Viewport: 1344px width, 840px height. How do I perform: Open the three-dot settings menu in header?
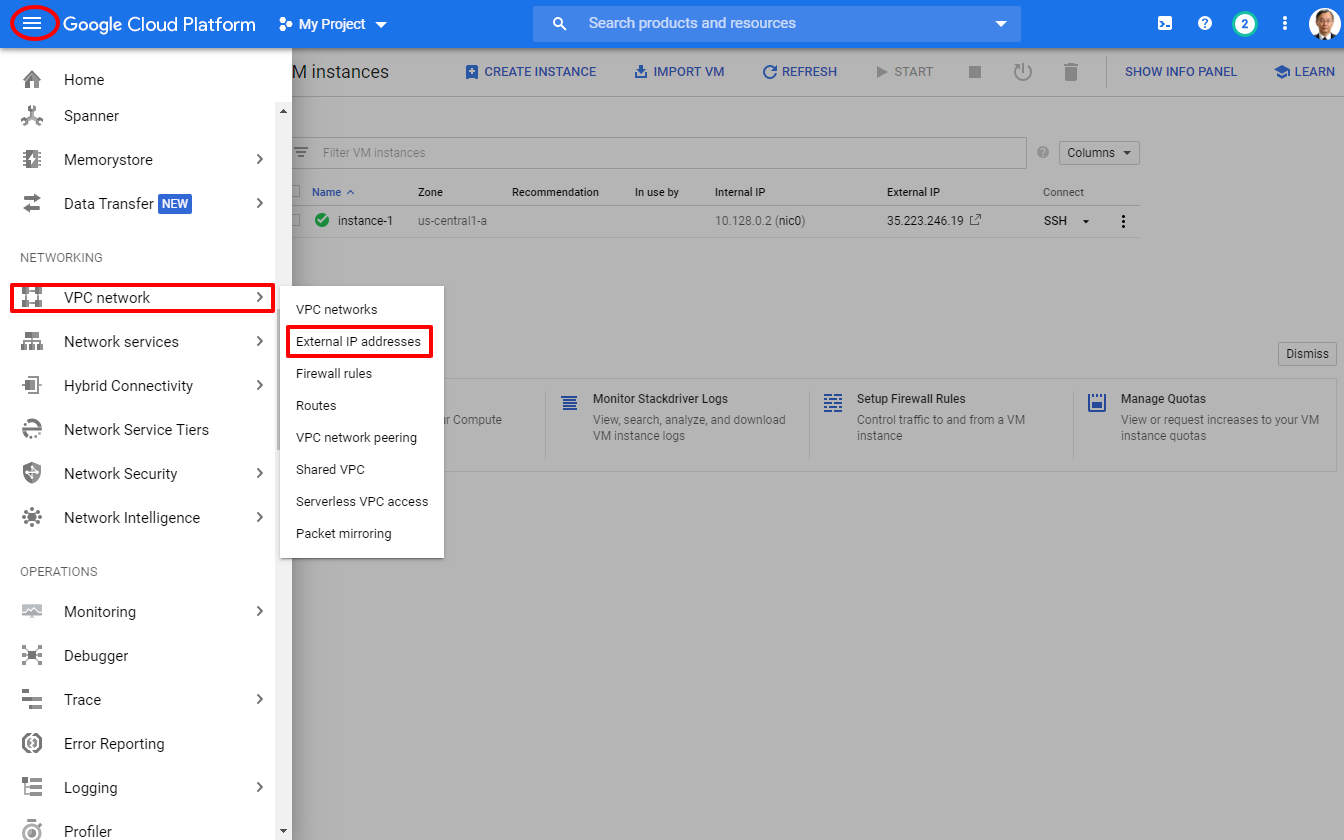point(1285,23)
